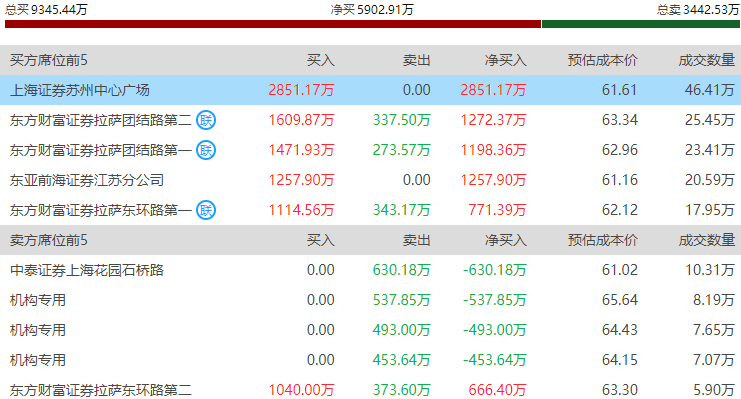
Task: Click buy value 1609.87万
Action: [302, 120]
